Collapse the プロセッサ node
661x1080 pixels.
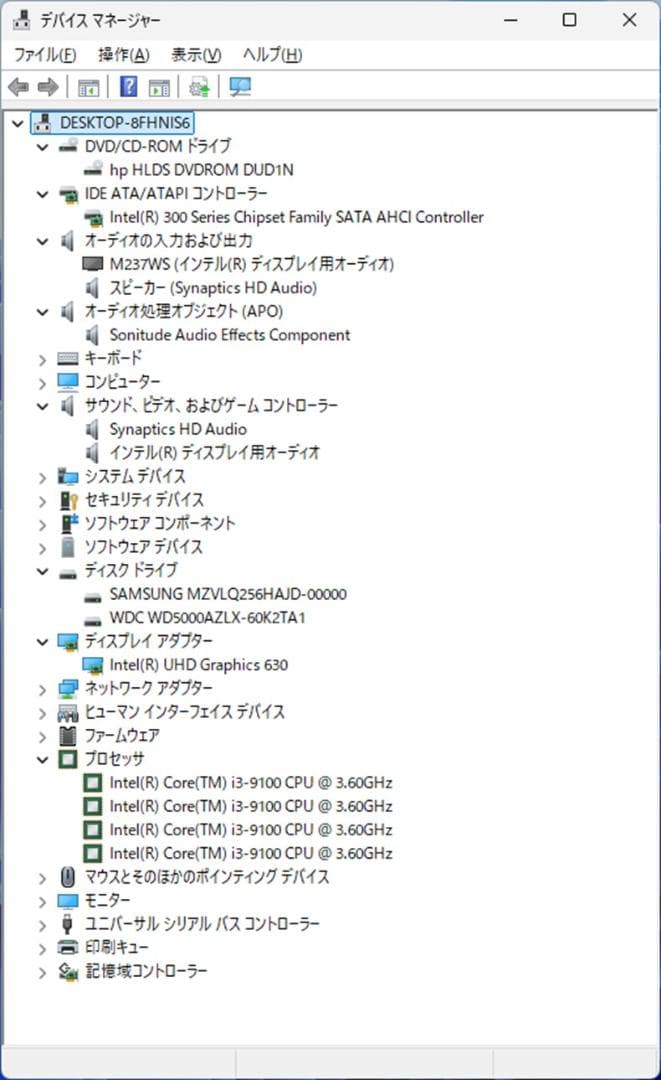[x=43, y=760]
